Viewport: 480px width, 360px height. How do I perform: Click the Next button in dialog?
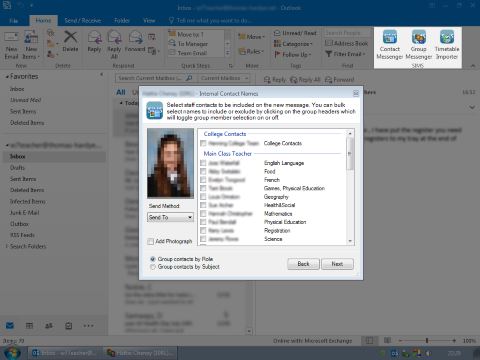pyautogui.click(x=337, y=264)
